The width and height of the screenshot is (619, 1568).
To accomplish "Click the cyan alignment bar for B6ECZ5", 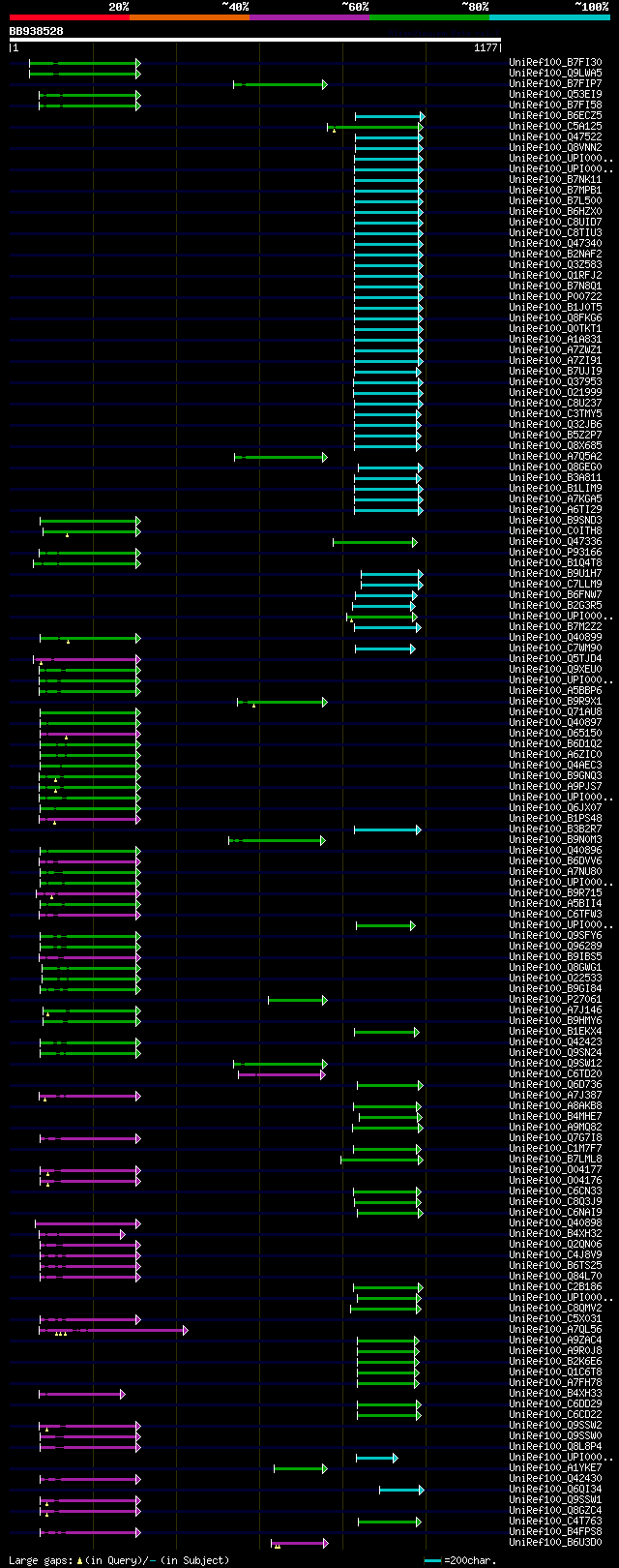I will (390, 116).
